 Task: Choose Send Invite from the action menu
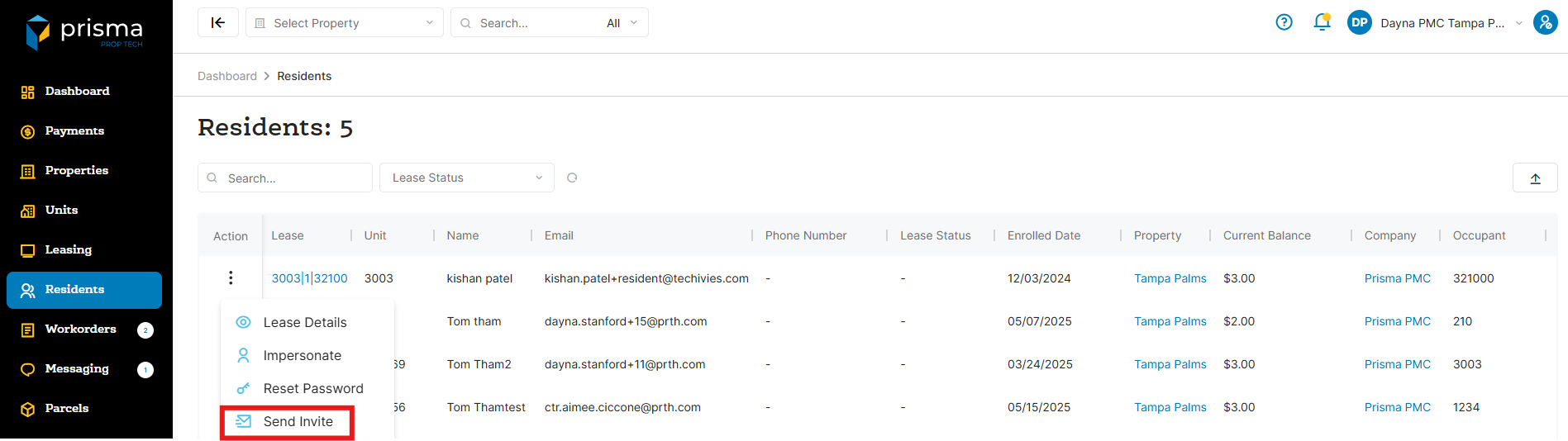(298, 421)
